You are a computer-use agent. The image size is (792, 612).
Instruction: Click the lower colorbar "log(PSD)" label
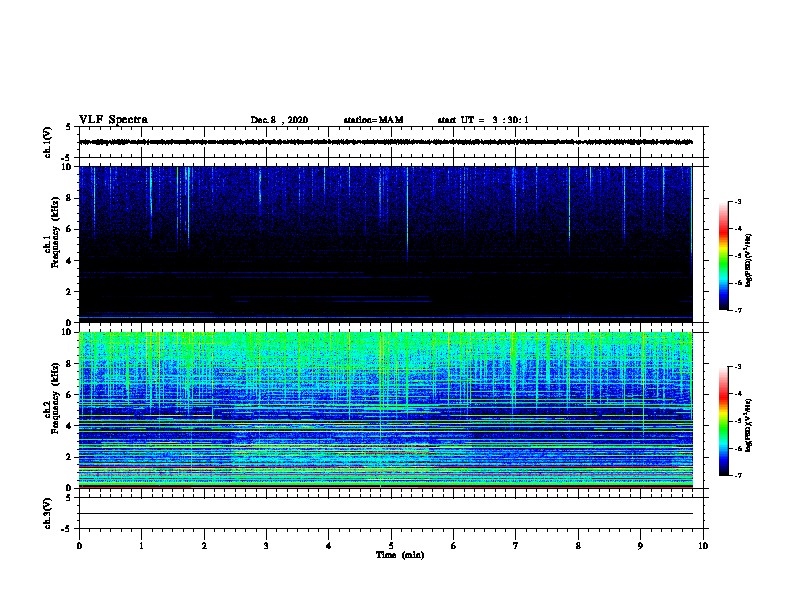(x=748, y=426)
